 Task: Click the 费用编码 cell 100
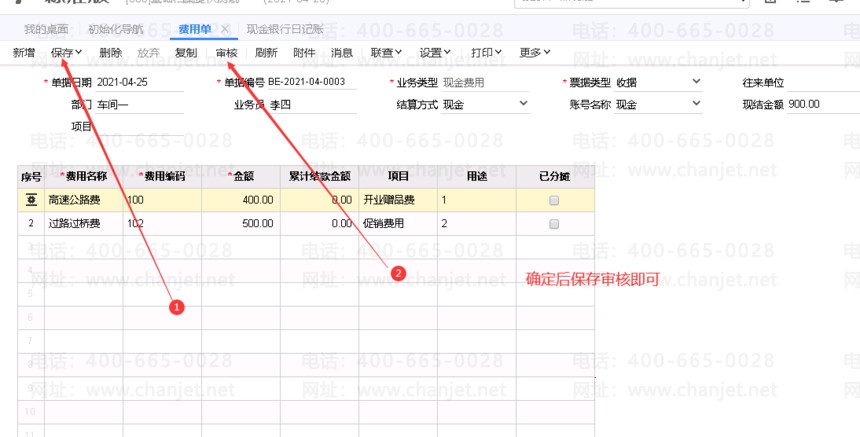click(x=162, y=200)
